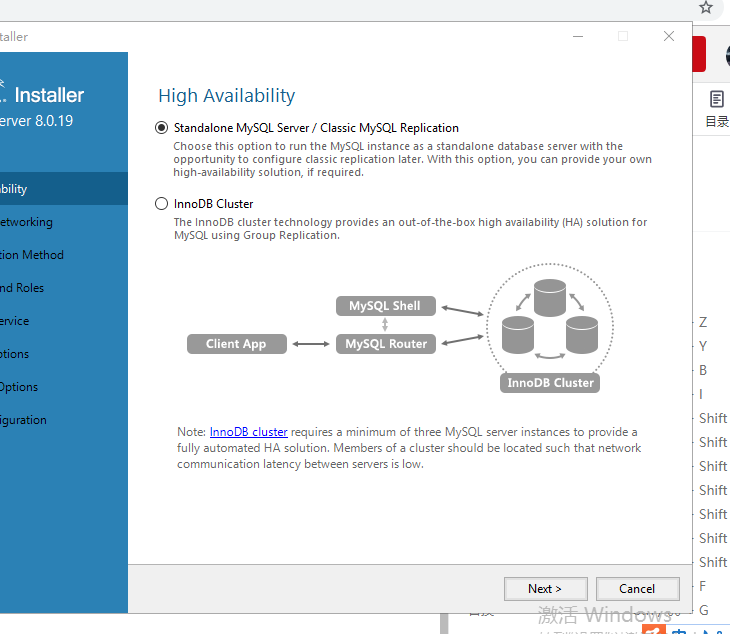Click the Next > button

click(545, 589)
